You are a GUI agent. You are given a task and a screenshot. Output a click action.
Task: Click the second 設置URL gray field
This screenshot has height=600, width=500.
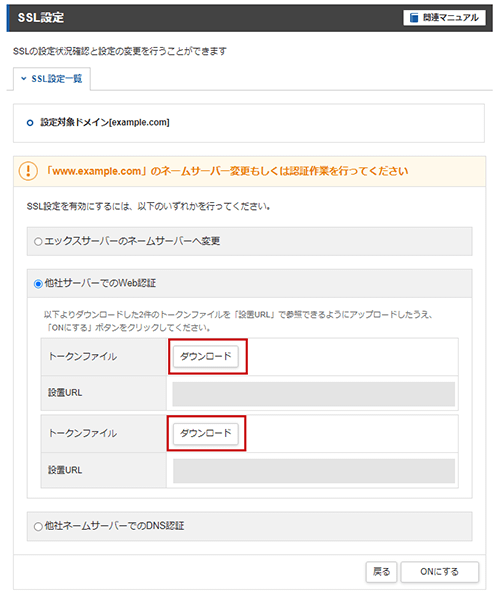pos(314,471)
